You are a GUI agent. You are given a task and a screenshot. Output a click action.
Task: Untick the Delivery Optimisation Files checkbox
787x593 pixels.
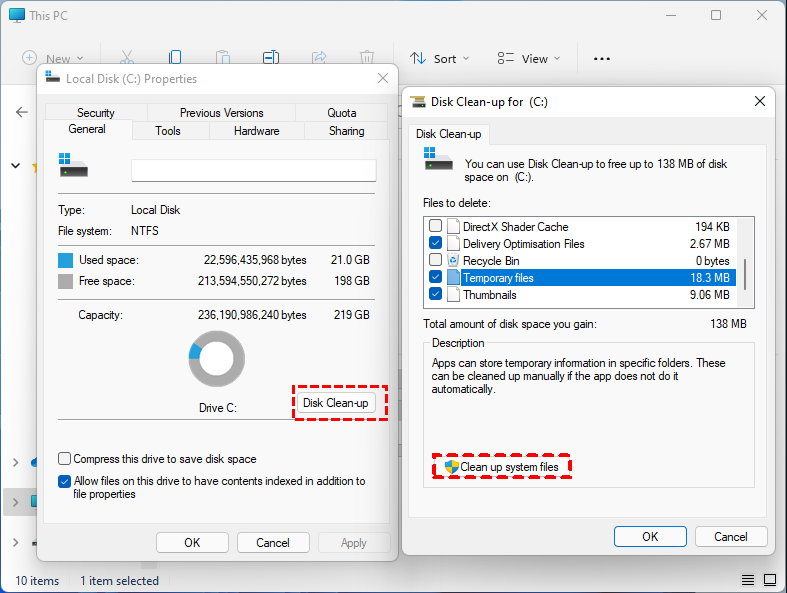[436, 243]
